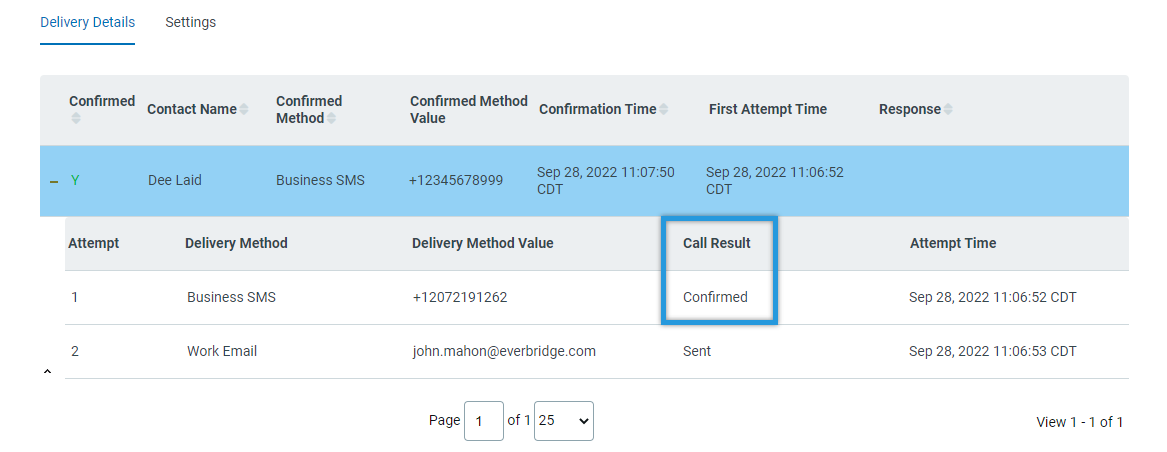Select the Delivery Details tab
1167x452 pixels.
(88, 22)
